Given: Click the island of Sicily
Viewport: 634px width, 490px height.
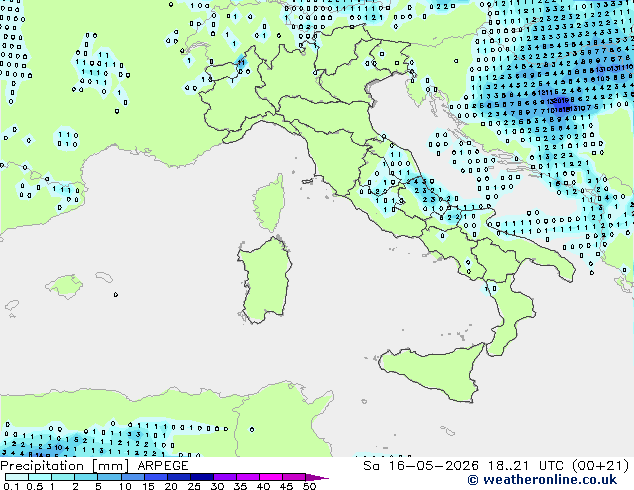Looking at the screenshot, I should click(x=433, y=372).
